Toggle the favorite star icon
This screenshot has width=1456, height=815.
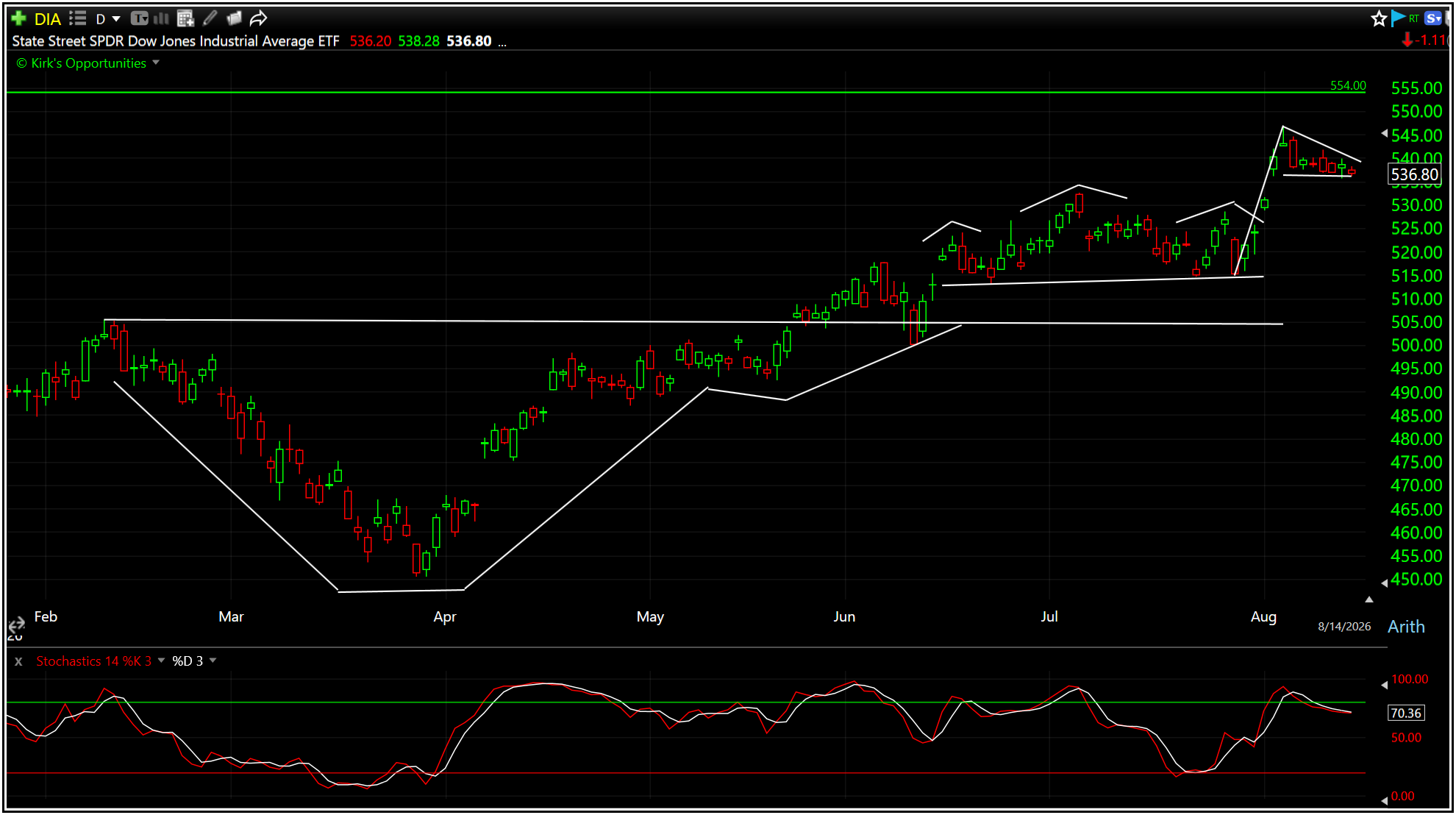click(x=1379, y=18)
